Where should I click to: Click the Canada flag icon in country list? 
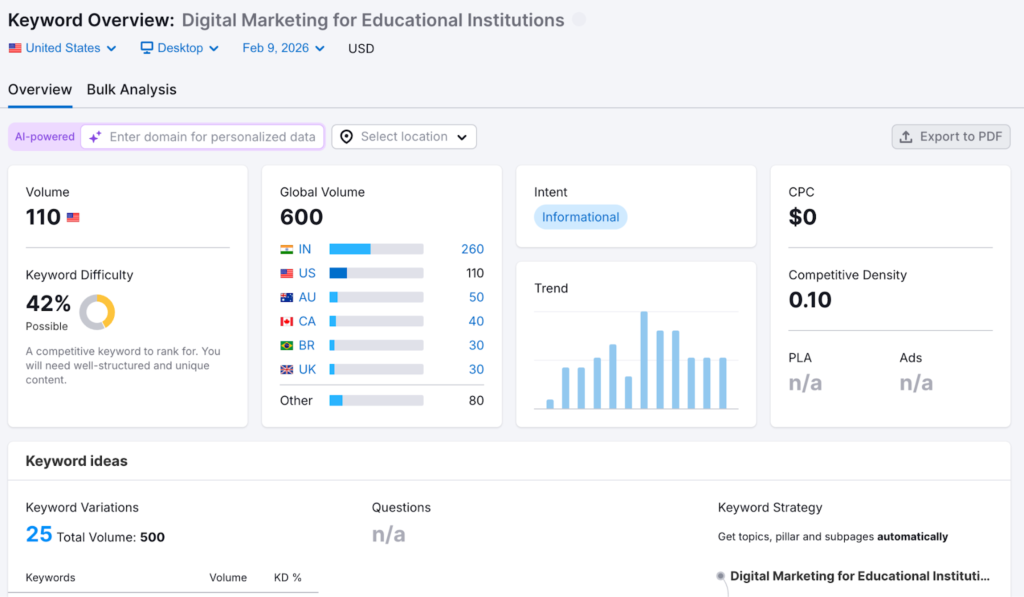[287, 321]
